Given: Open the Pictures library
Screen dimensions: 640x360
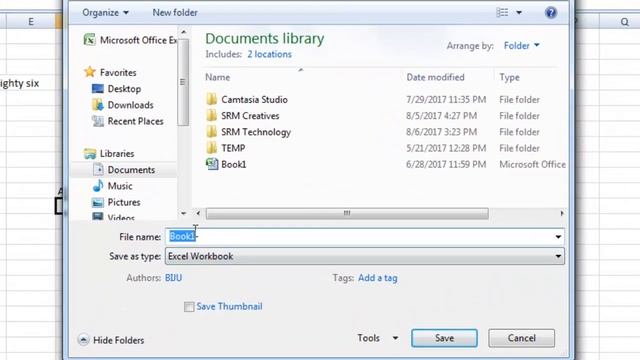Looking at the screenshot, I should 116,202.
